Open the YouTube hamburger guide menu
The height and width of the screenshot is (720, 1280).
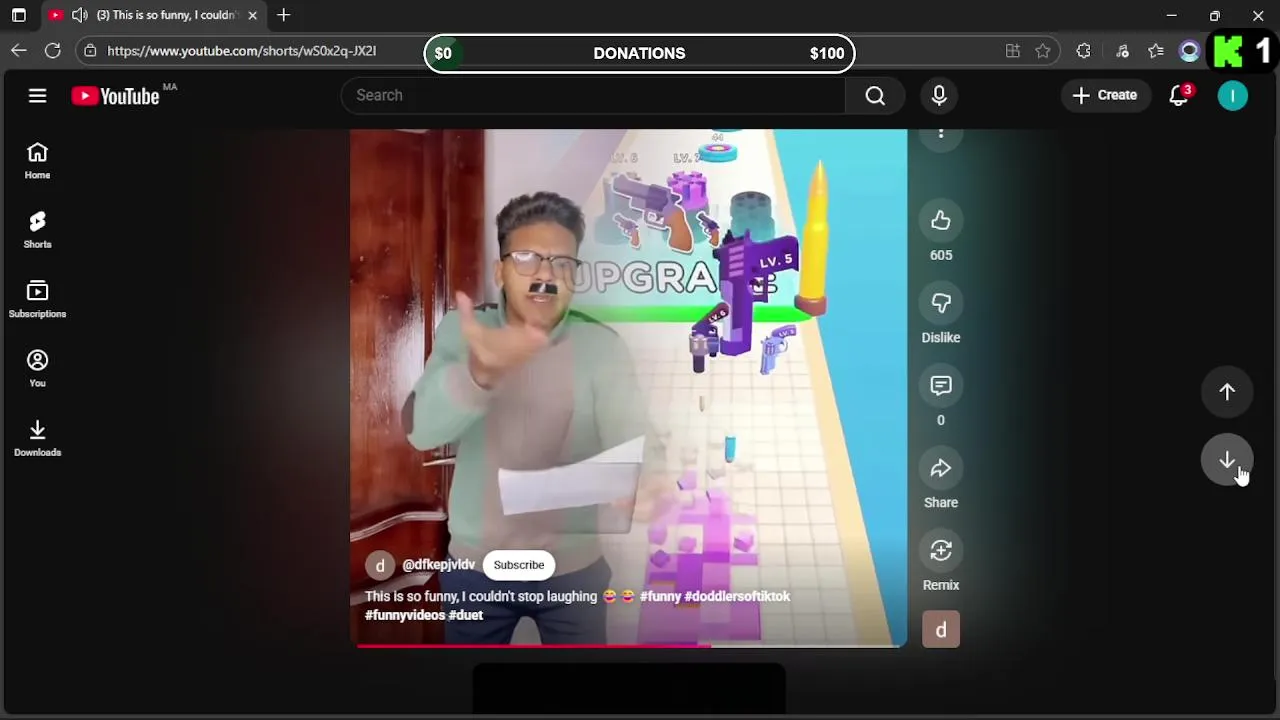37,95
